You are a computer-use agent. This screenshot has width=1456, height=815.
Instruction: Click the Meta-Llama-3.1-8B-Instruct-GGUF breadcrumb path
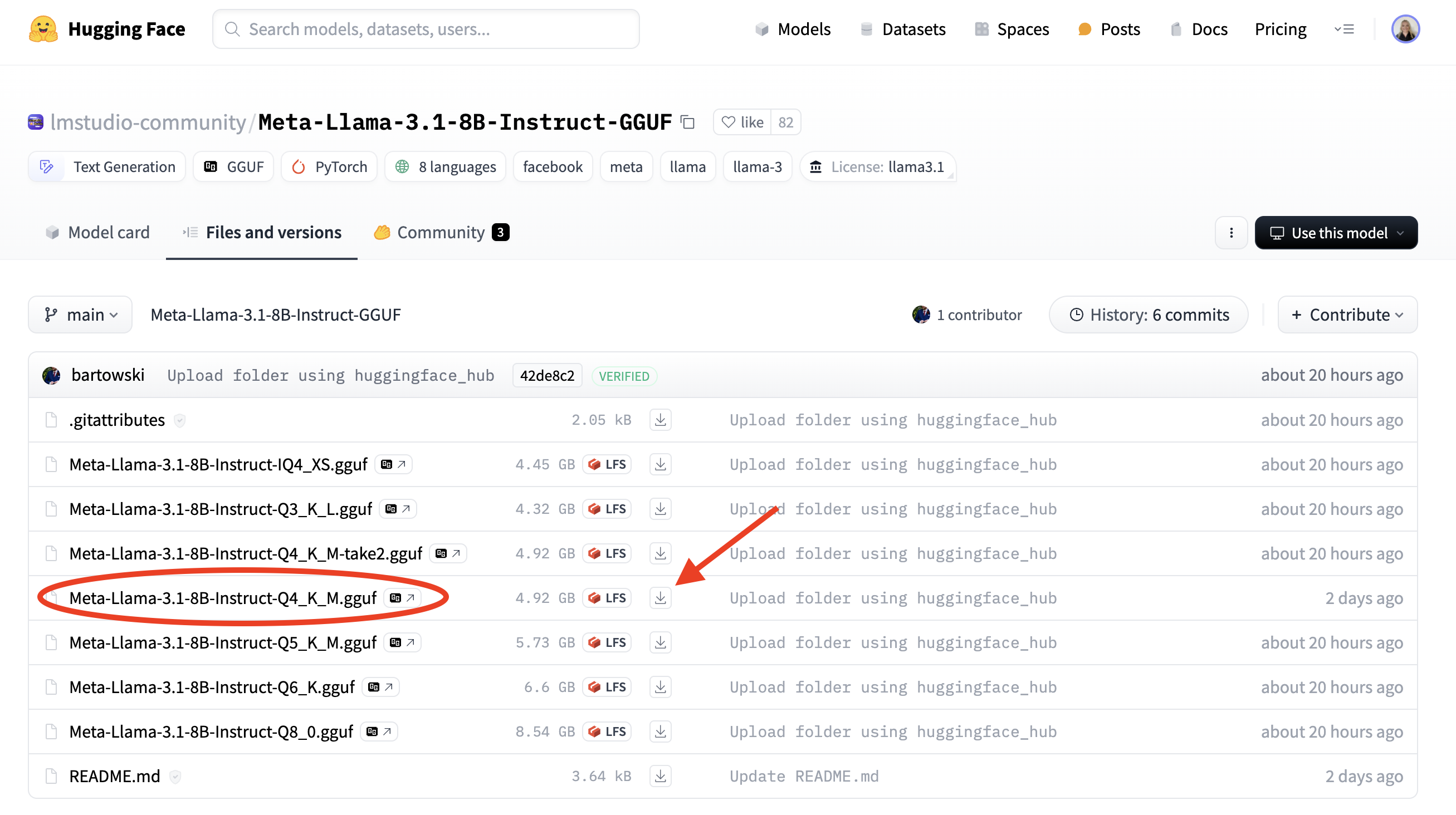[276, 315]
